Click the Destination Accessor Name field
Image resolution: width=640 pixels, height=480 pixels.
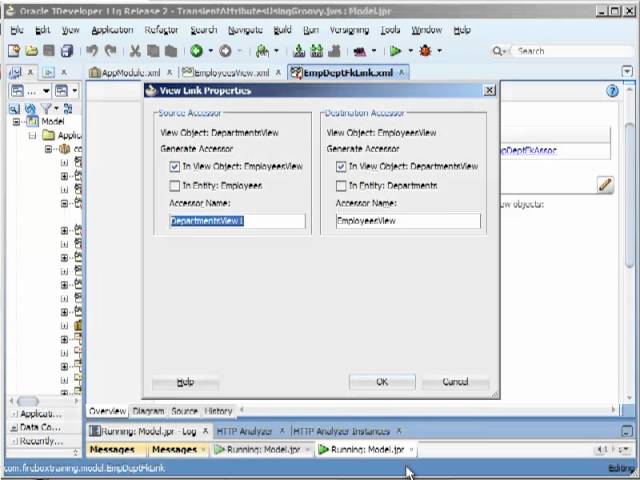coord(408,221)
